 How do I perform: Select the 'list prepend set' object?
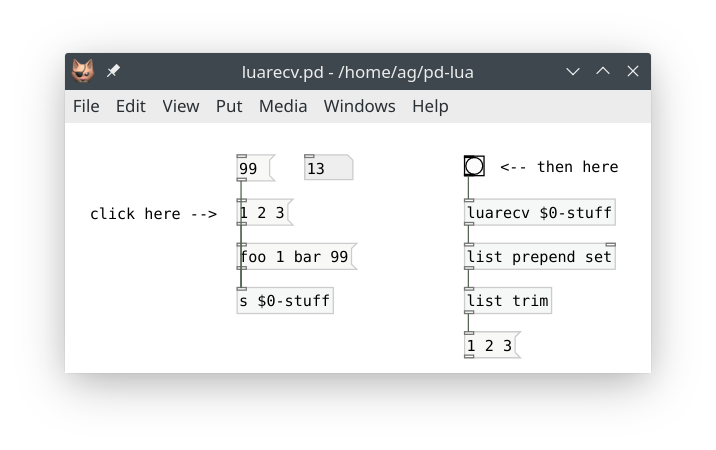click(x=539, y=257)
